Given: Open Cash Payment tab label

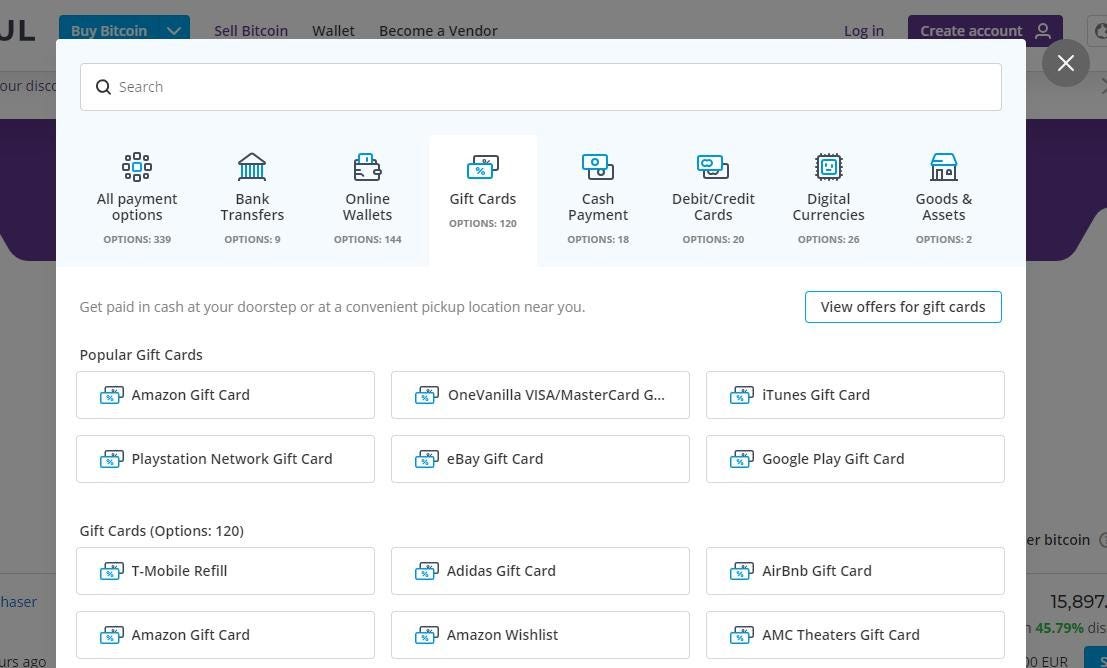Looking at the screenshot, I should pyautogui.click(x=598, y=207).
